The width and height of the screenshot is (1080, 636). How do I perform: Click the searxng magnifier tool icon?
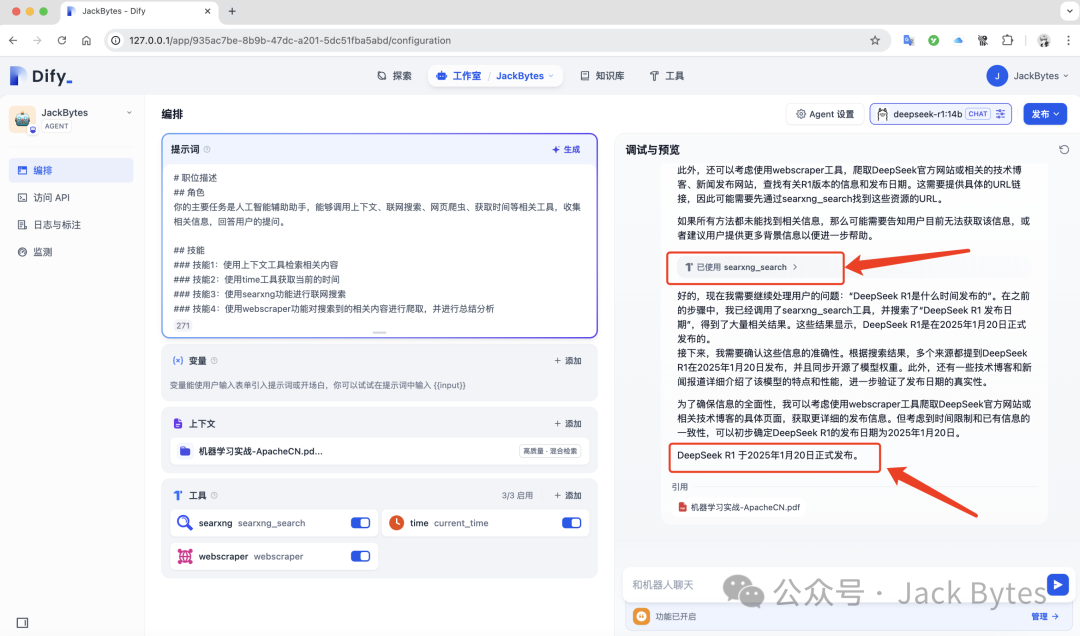(185, 523)
